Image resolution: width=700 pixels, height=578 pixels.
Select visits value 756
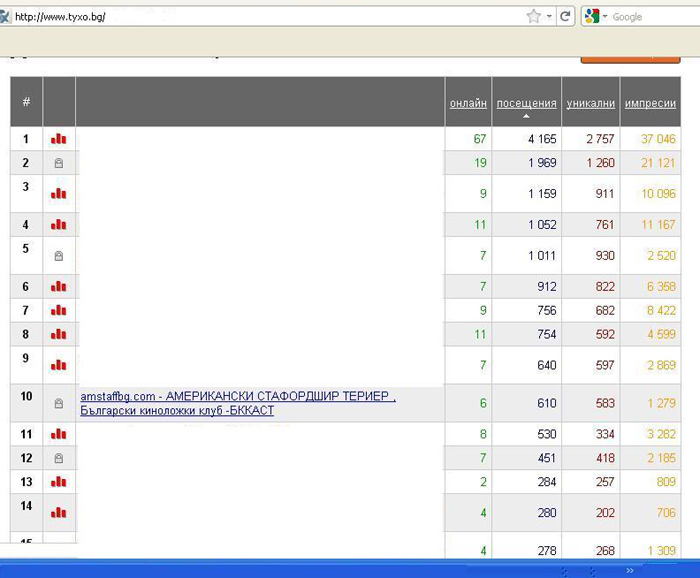547,310
